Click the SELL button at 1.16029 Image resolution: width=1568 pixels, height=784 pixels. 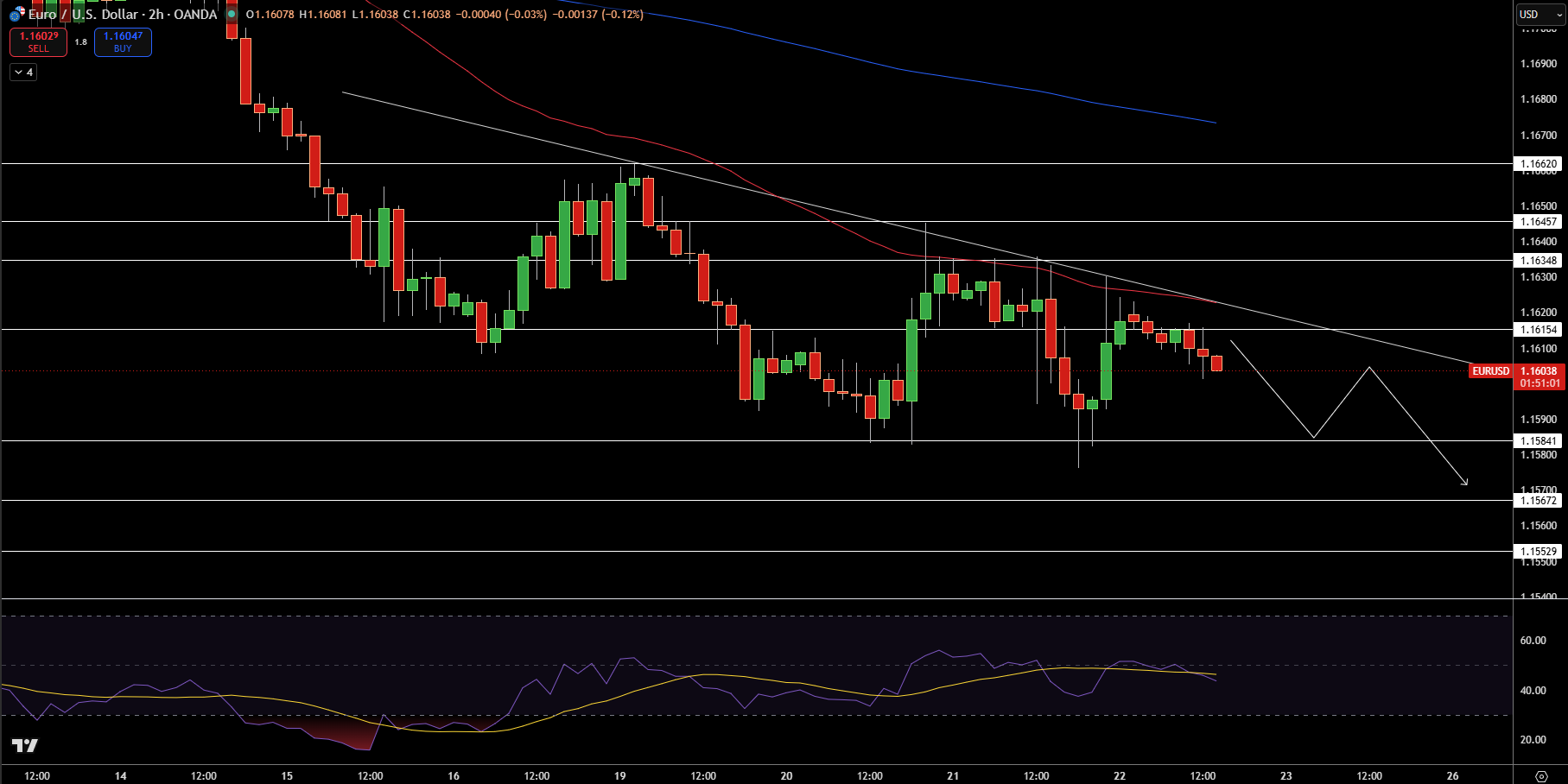tap(39, 41)
